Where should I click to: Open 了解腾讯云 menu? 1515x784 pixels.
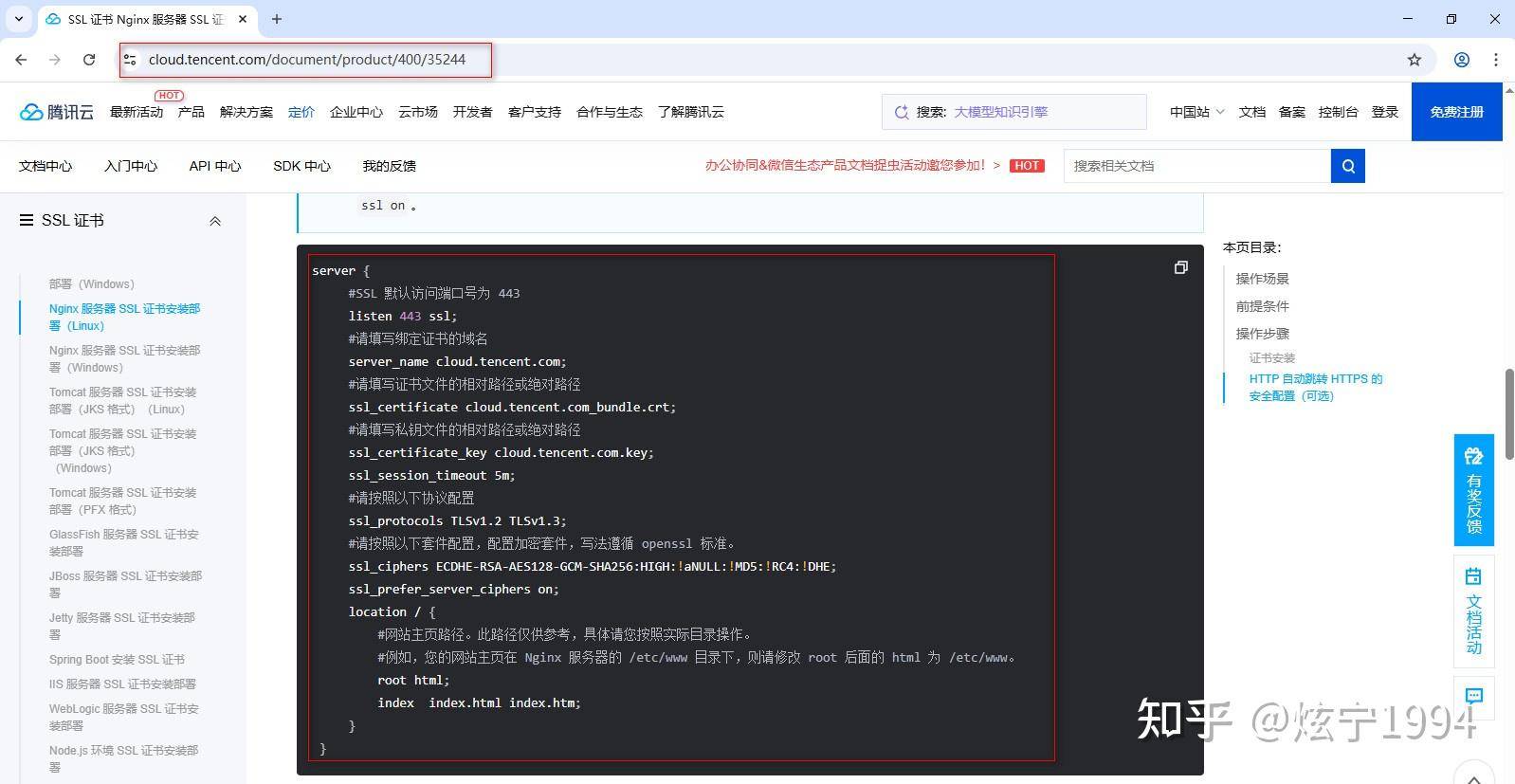[691, 112]
